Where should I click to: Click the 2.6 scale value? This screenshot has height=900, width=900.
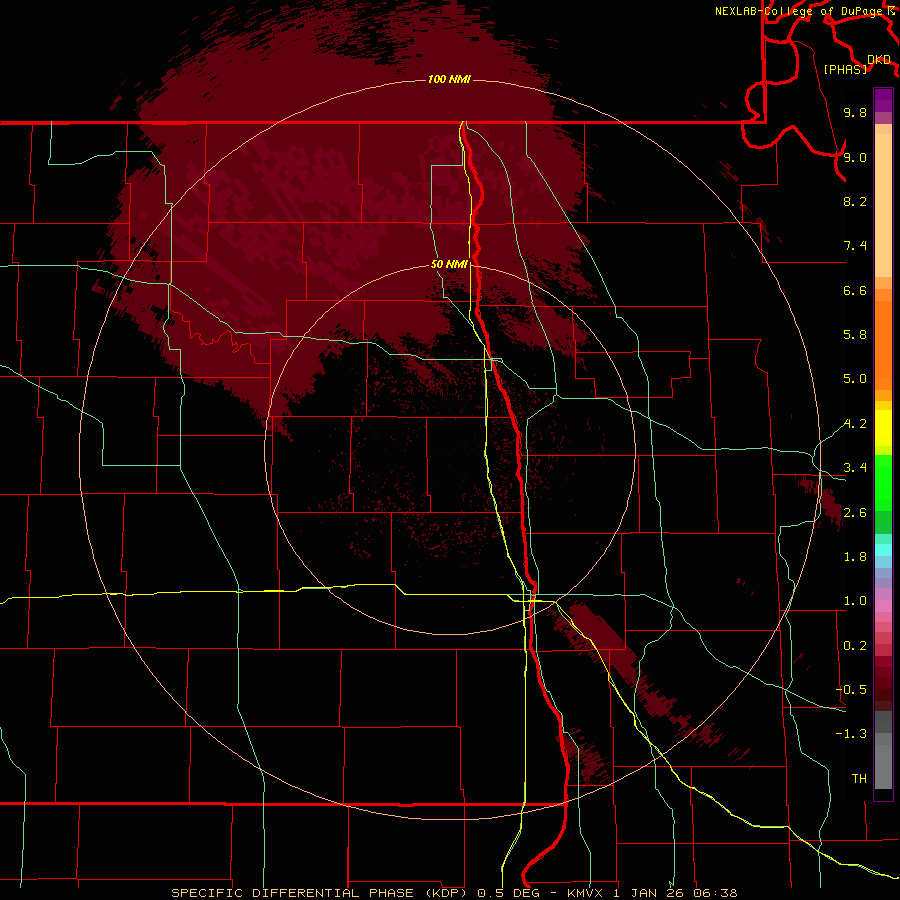855,512
